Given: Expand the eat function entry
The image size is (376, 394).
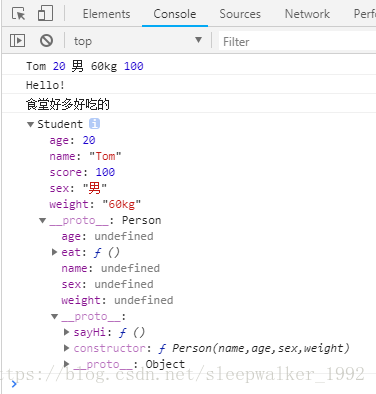Looking at the screenshot, I should click(54, 252).
